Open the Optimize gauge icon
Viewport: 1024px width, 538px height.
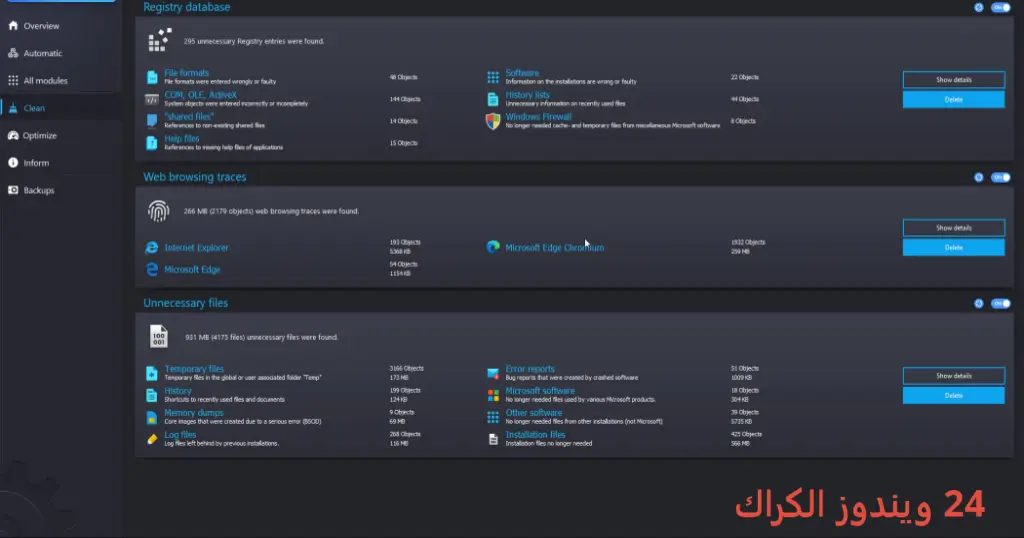[x=13, y=135]
